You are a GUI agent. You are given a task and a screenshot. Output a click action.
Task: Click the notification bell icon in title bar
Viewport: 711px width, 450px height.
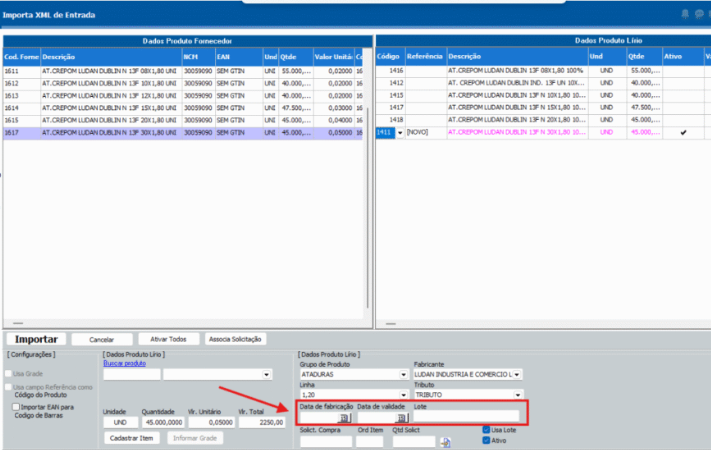point(685,14)
